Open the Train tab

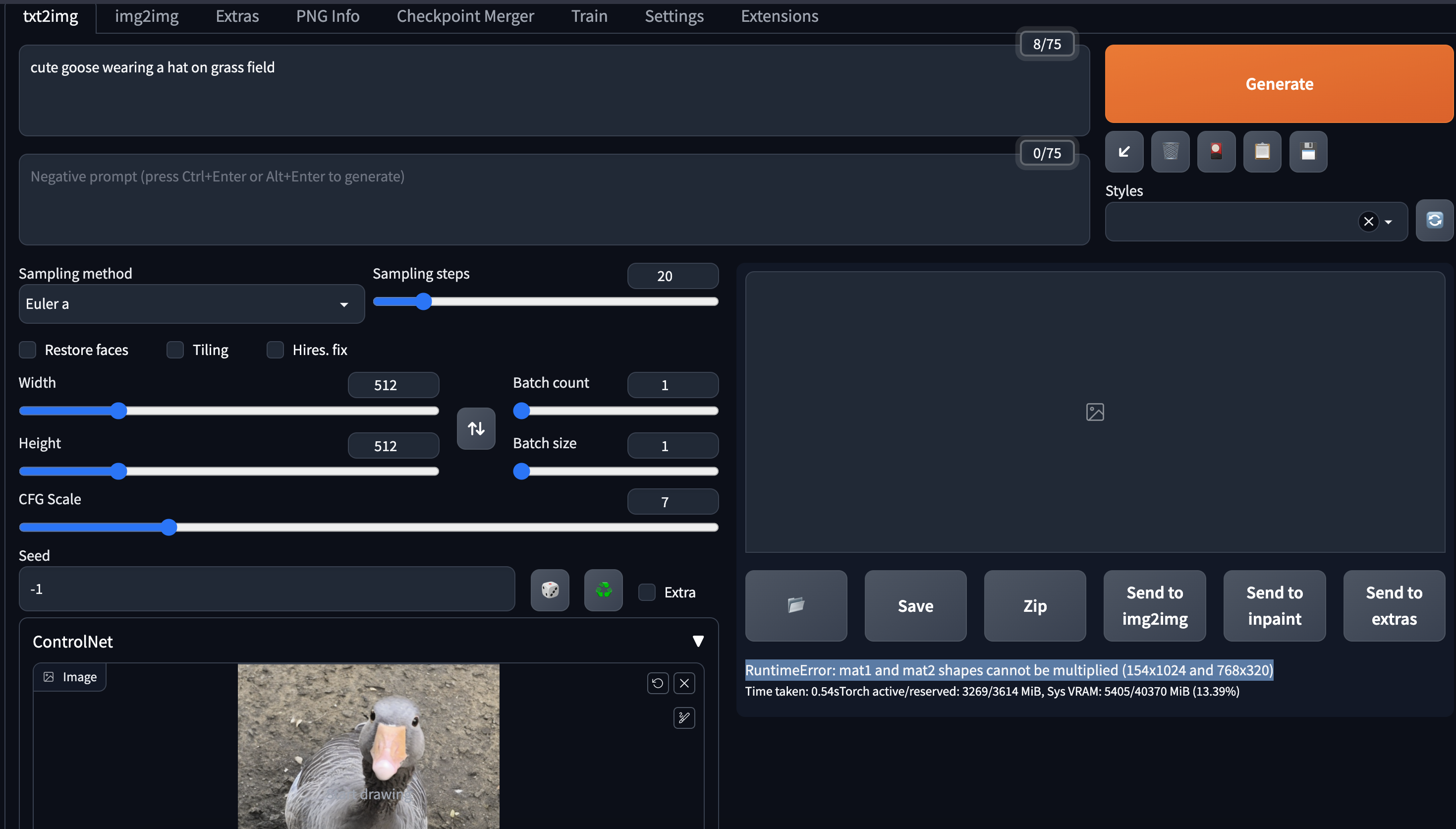click(589, 16)
